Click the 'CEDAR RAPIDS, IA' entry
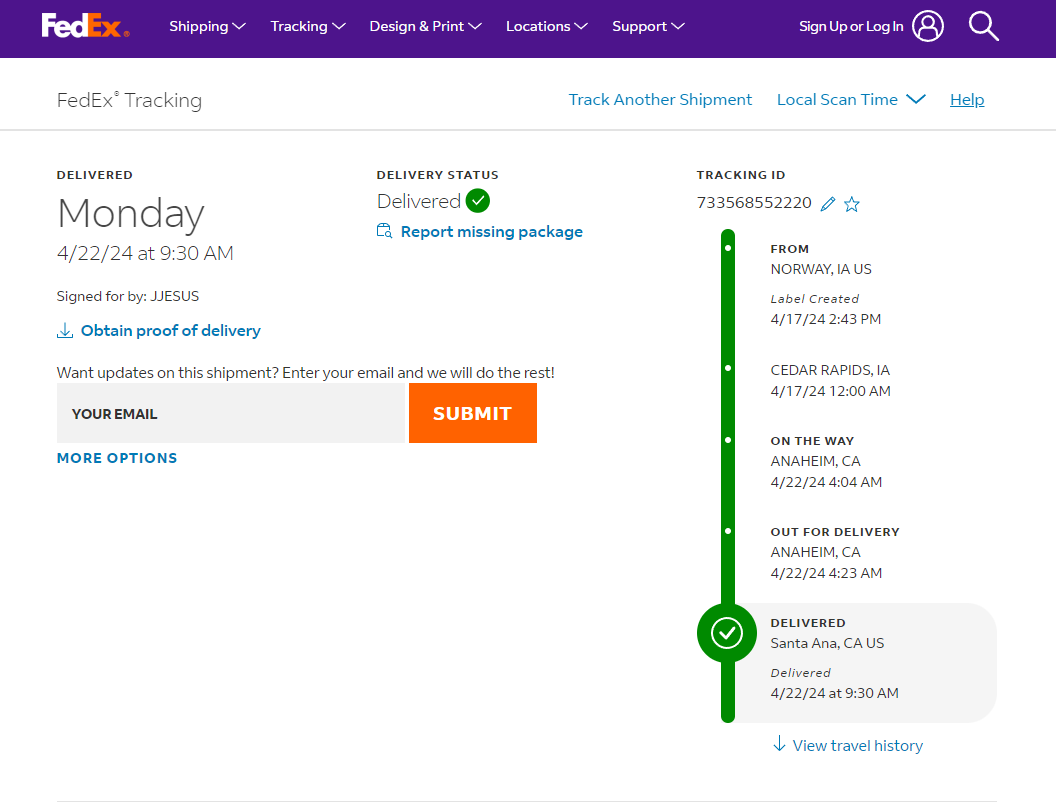This screenshot has height=809, width=1056. pos(830,370)
